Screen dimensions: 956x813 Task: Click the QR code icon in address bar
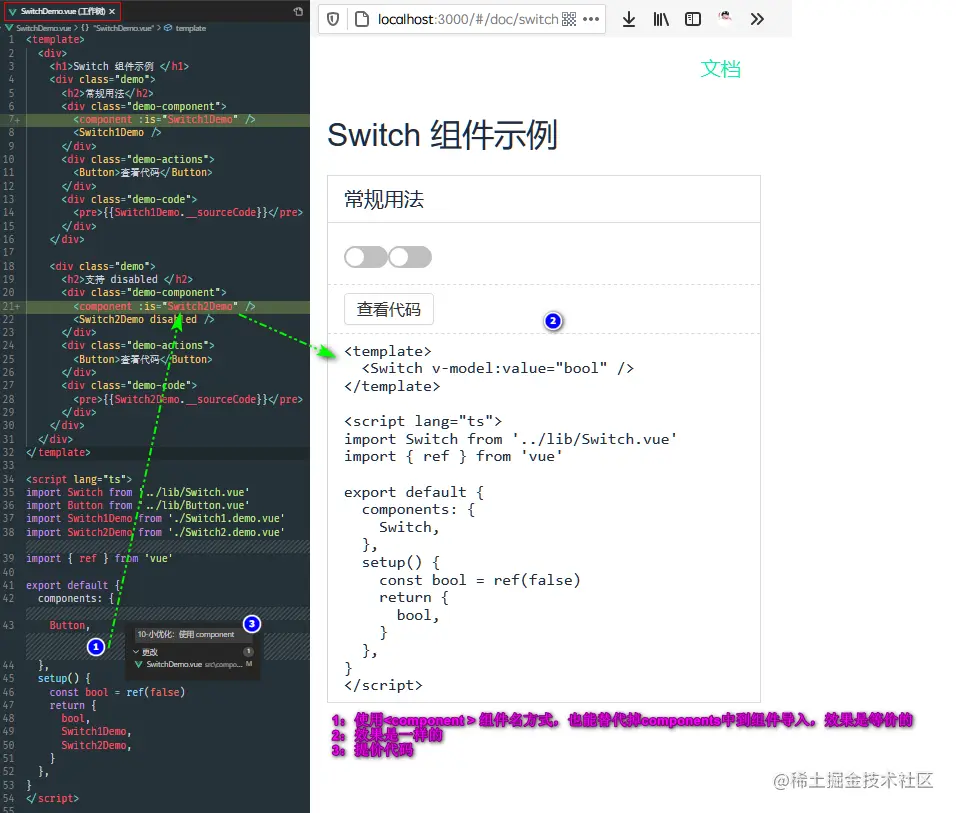(x=569, y=20)
